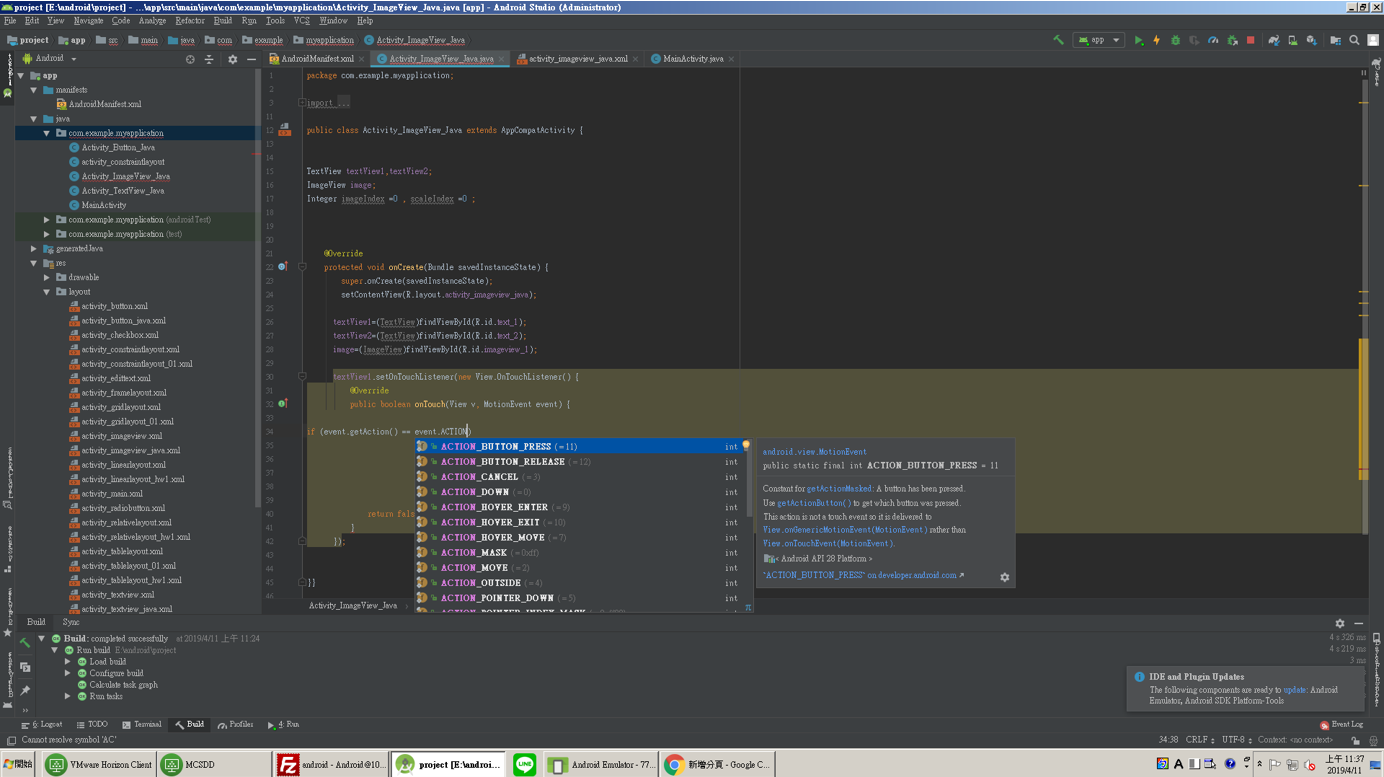Viewport: 1384px width, 777px height.
Task: Select ACTION_DOWN from the completion list
Action: [x=580, y=492]
